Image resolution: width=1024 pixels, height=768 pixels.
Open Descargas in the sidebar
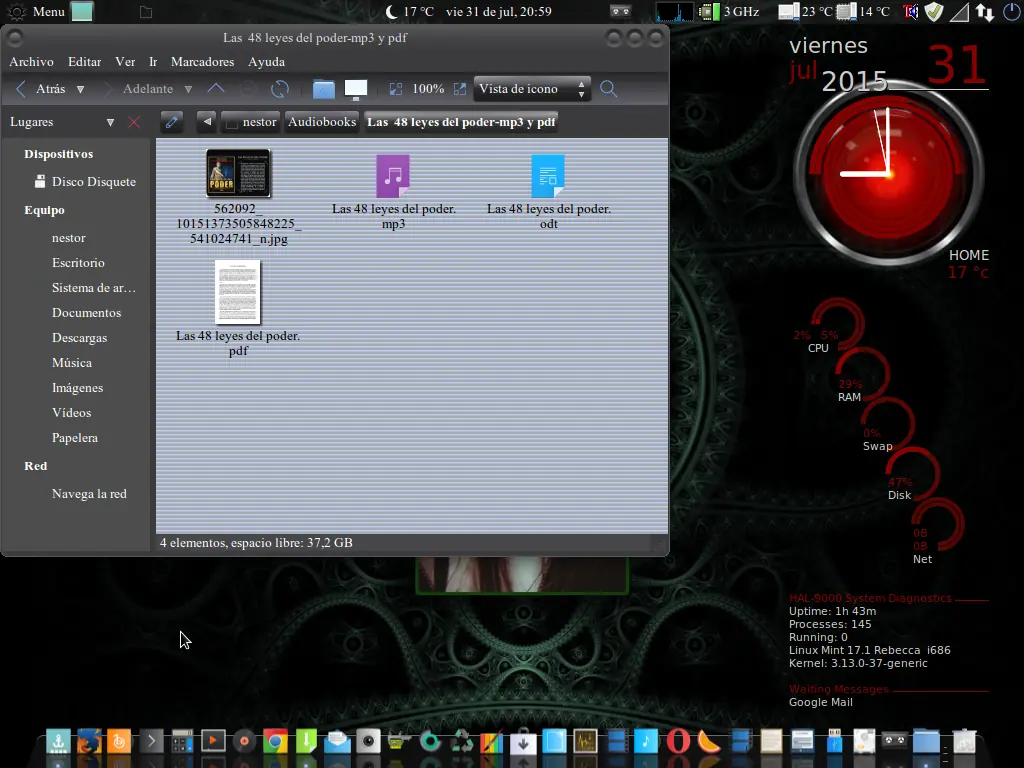click(x=80, y=338)
